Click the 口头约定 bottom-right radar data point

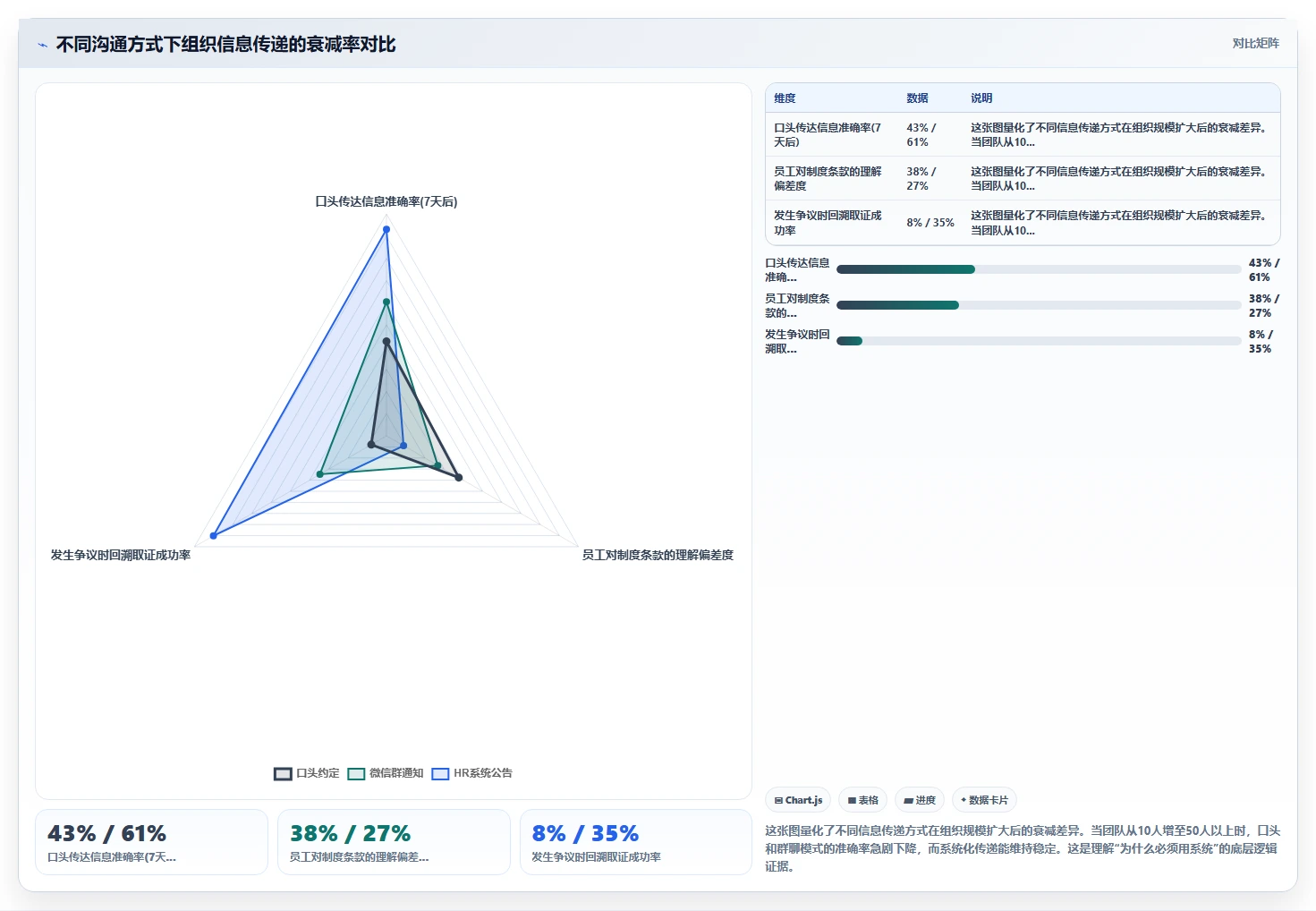point(459,478)
